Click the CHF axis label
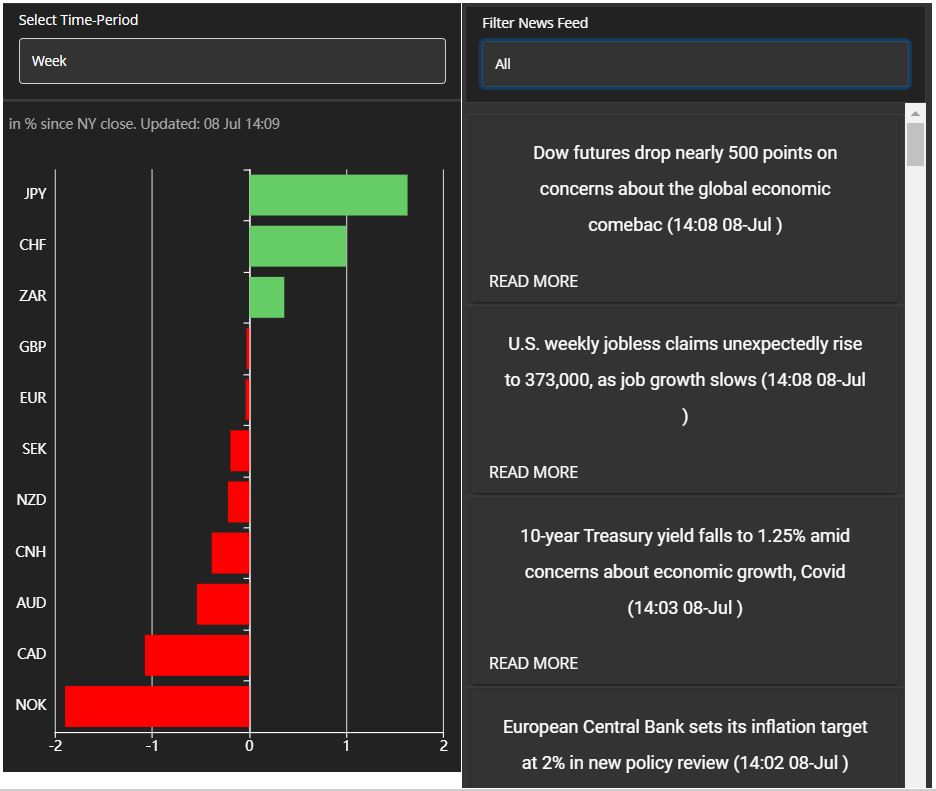Viewport: 936px width, 791px height. pyautogui.click(x=33, y=245)
